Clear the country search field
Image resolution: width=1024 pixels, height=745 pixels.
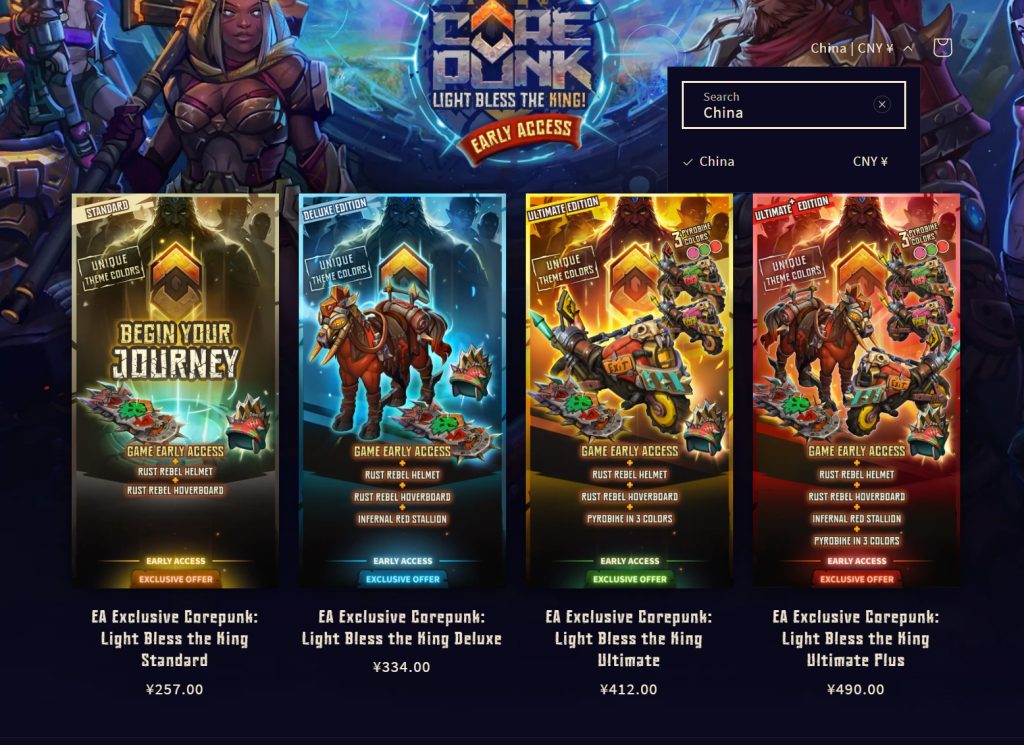pos(882,104)
